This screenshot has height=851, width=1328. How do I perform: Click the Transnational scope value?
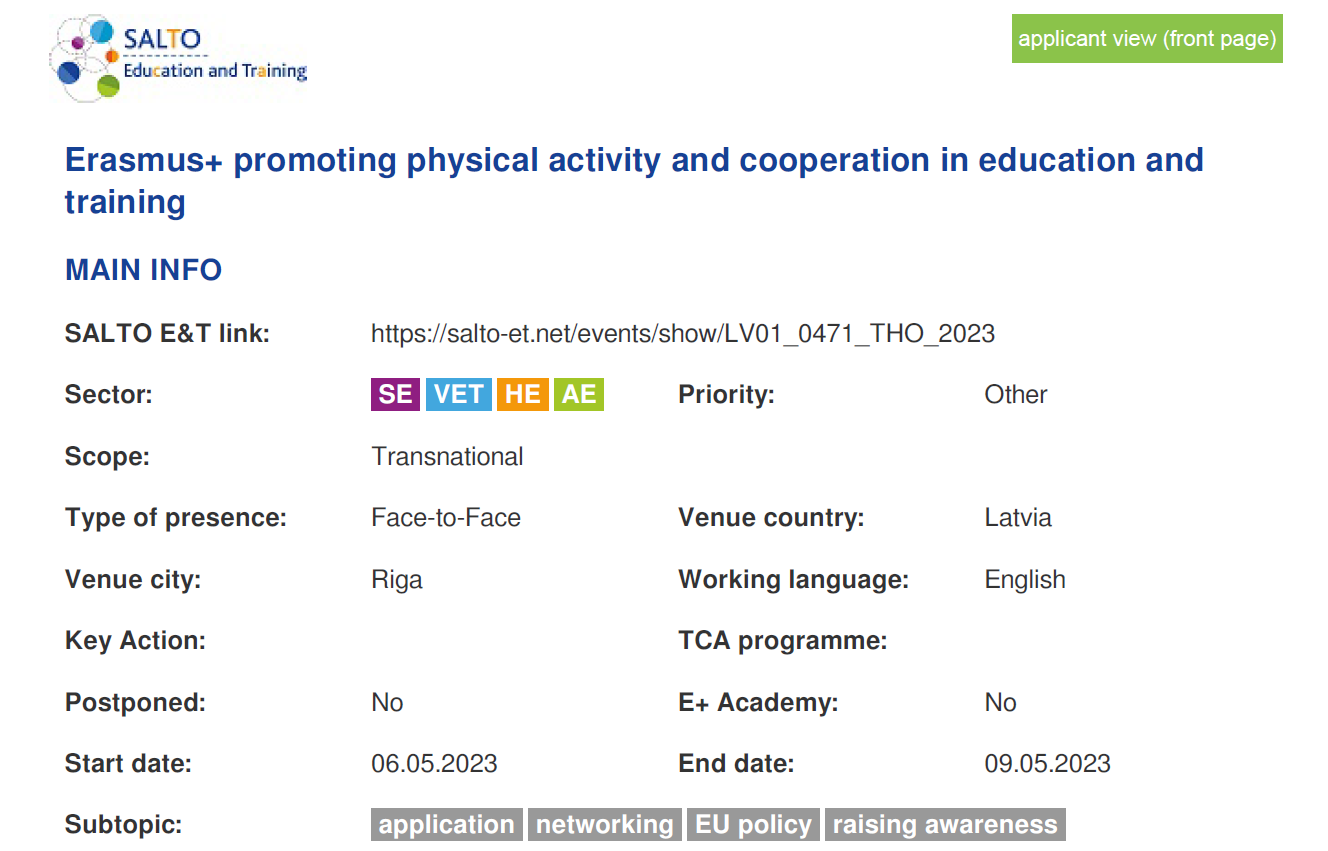pyautogui.click(x=447, y=457)
